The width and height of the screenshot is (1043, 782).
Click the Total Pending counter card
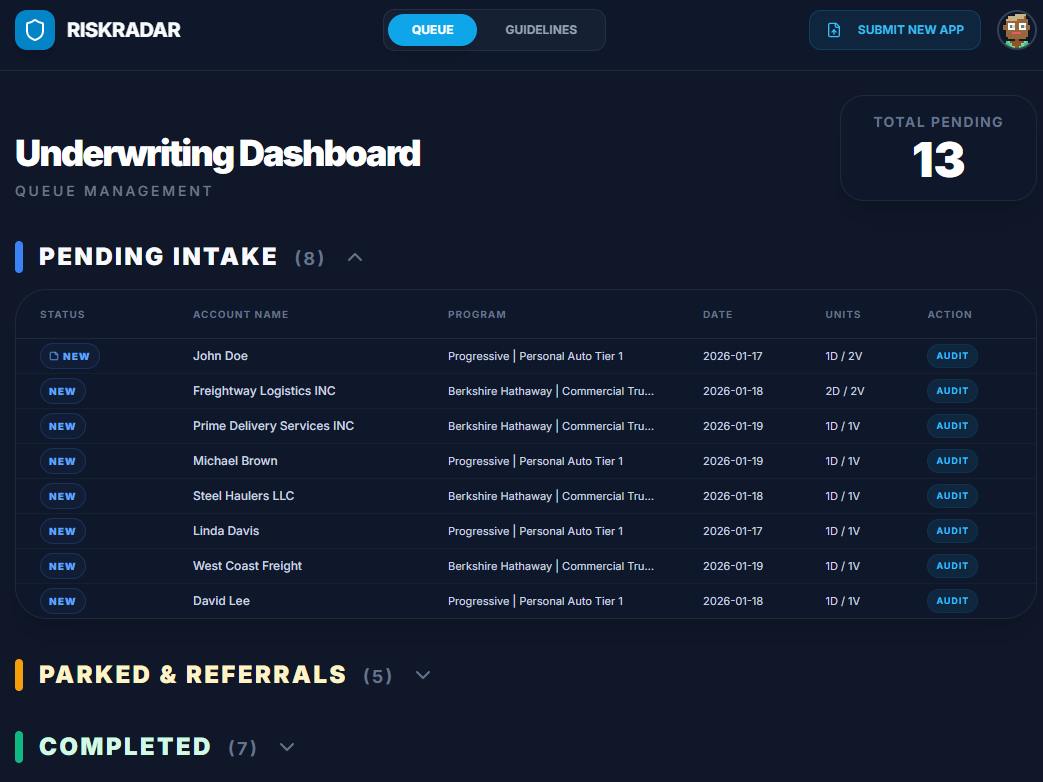(x=937, y=148)
